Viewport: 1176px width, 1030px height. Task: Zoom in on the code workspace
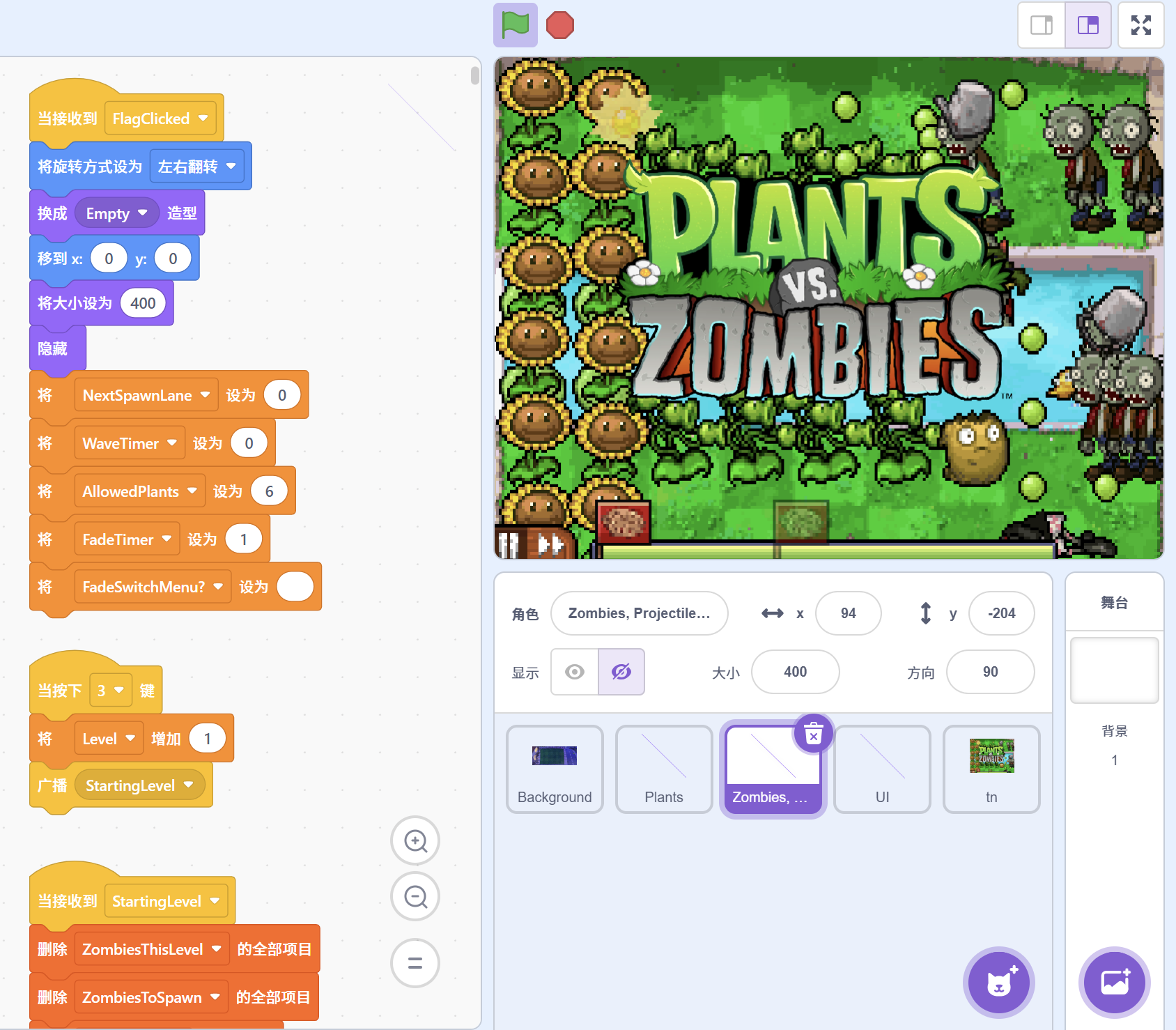point(415,841)
